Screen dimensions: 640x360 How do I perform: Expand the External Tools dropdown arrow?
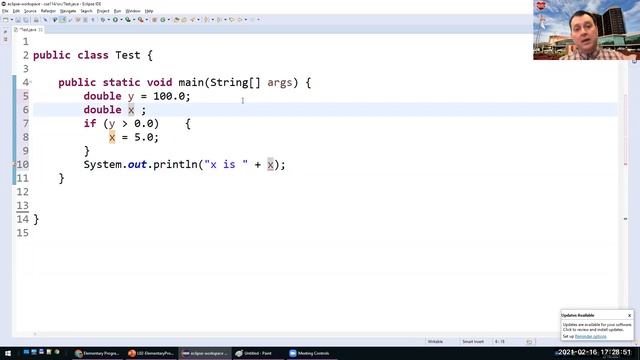coord(147,20)
